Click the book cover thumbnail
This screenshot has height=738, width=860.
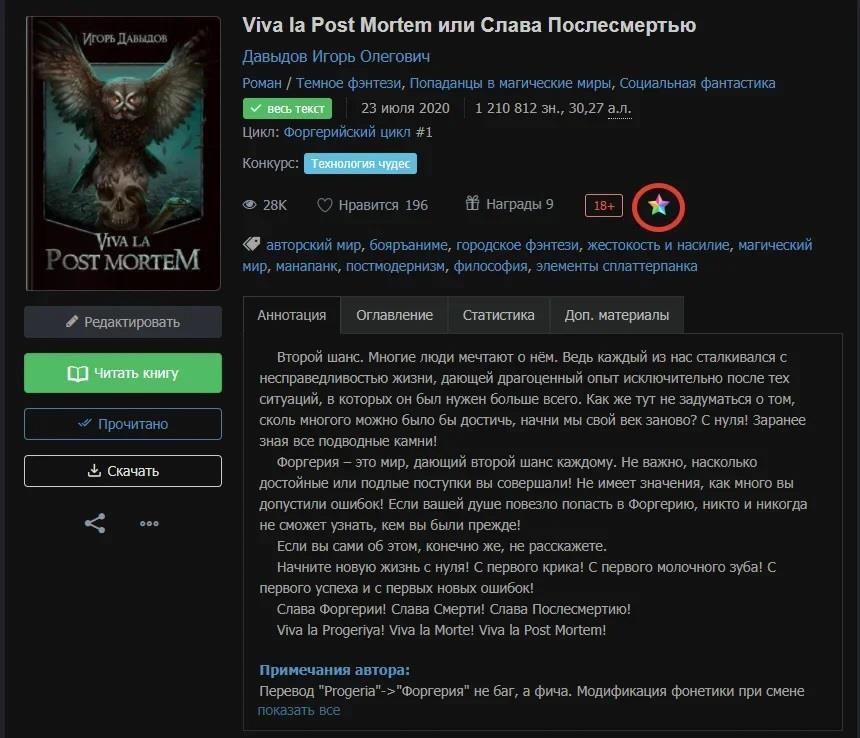pos(123,153)
